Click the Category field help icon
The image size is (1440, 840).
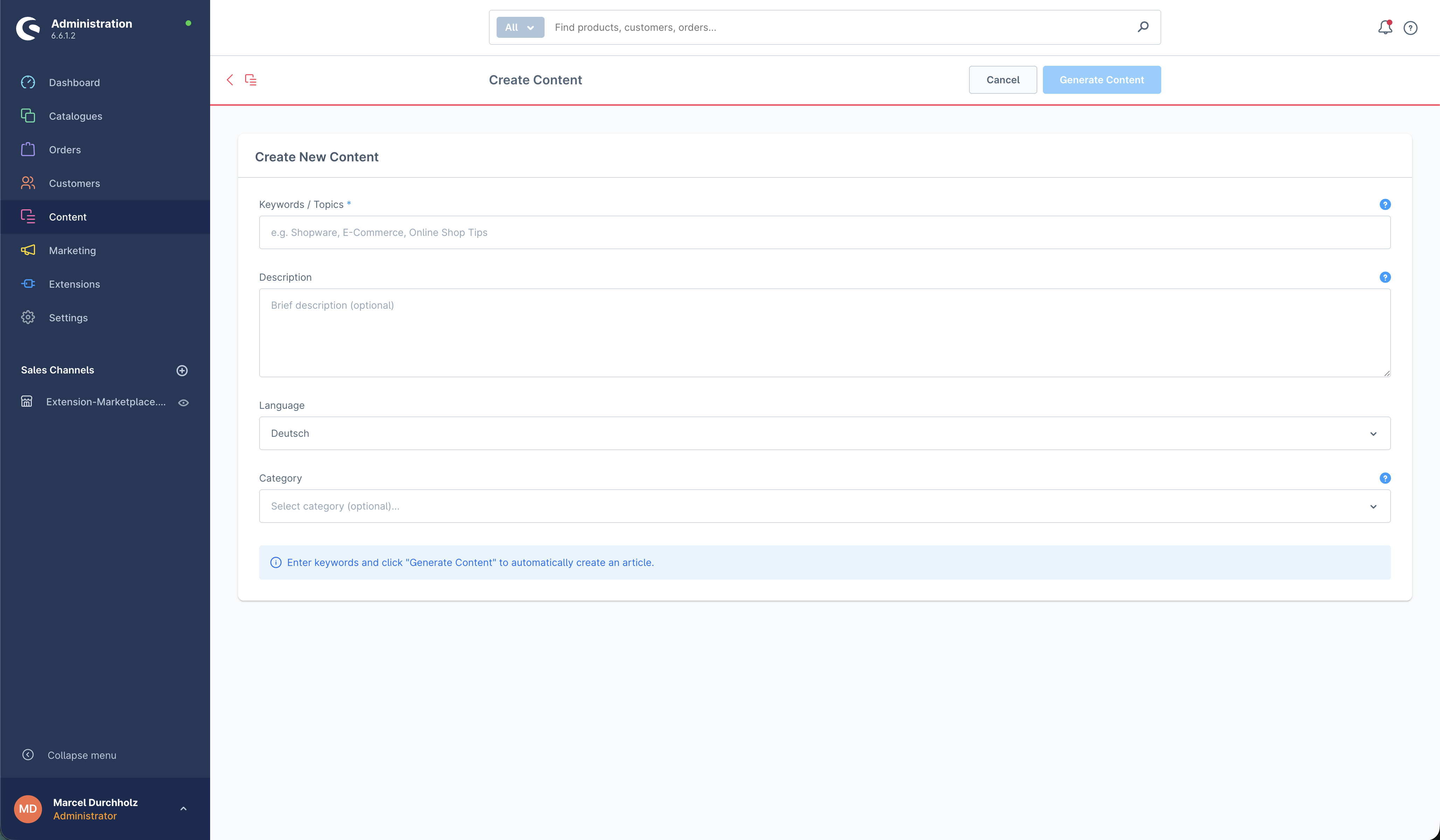click(x=1385, y=478)
